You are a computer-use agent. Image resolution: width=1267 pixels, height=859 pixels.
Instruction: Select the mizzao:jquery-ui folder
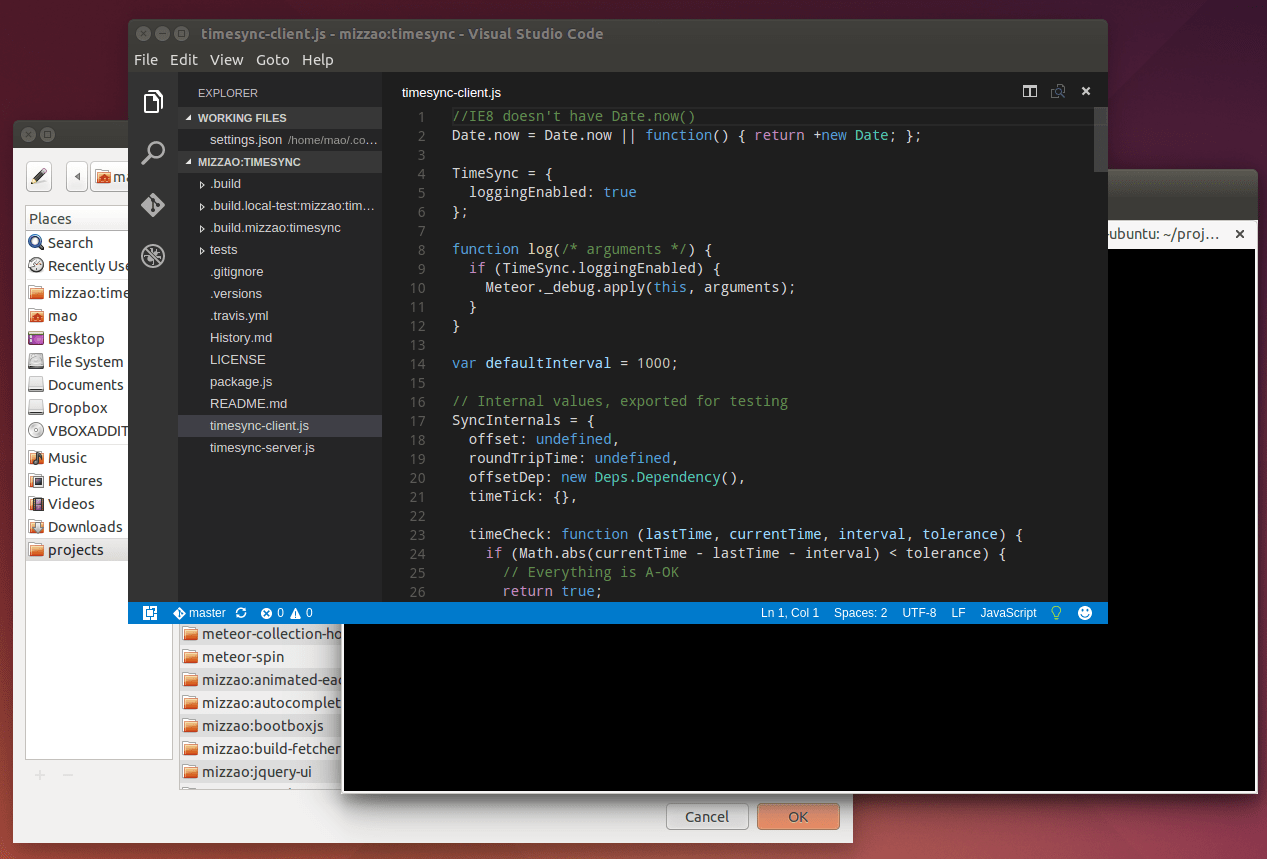260,772
